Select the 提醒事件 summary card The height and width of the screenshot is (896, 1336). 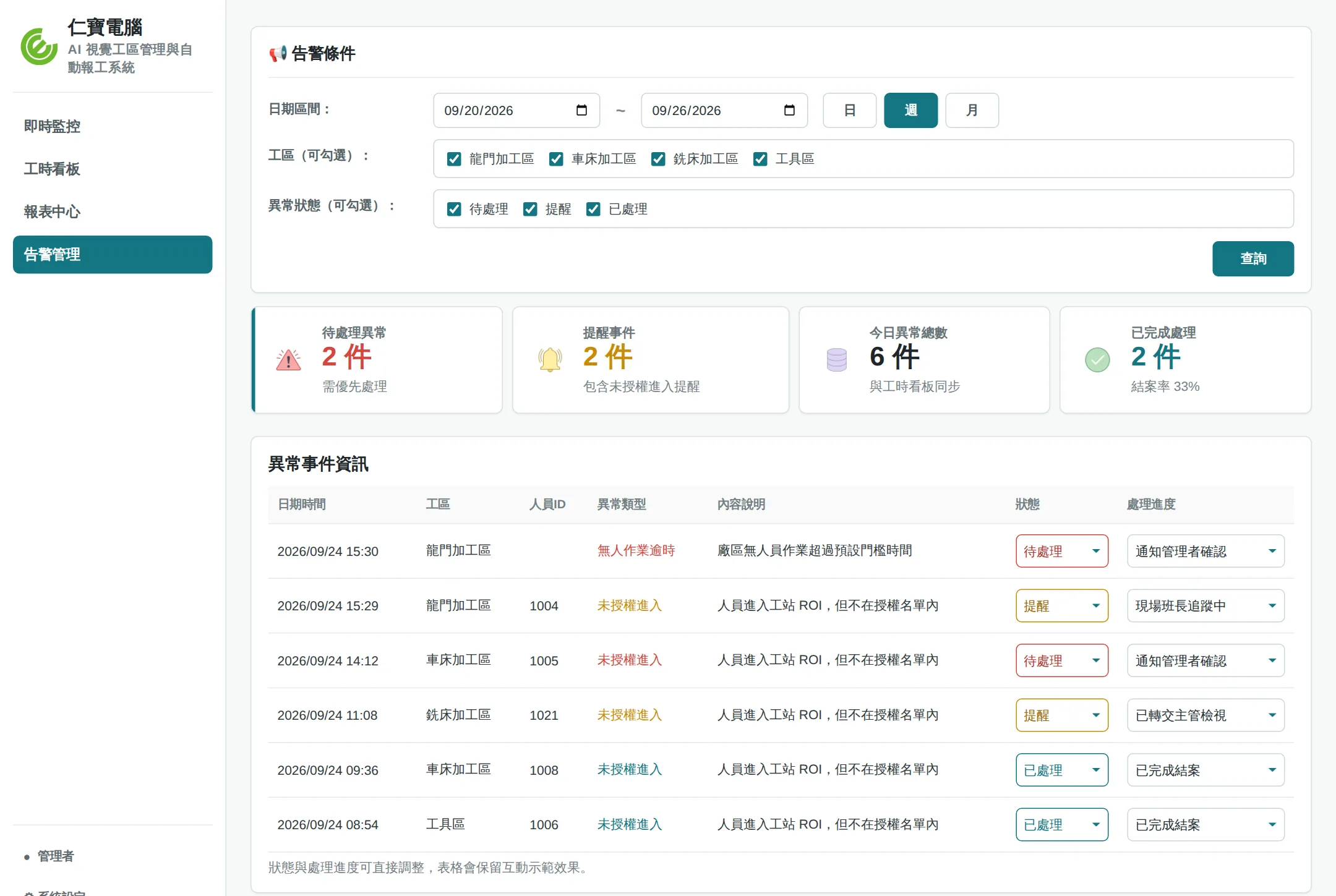click(x=651, y=360)
